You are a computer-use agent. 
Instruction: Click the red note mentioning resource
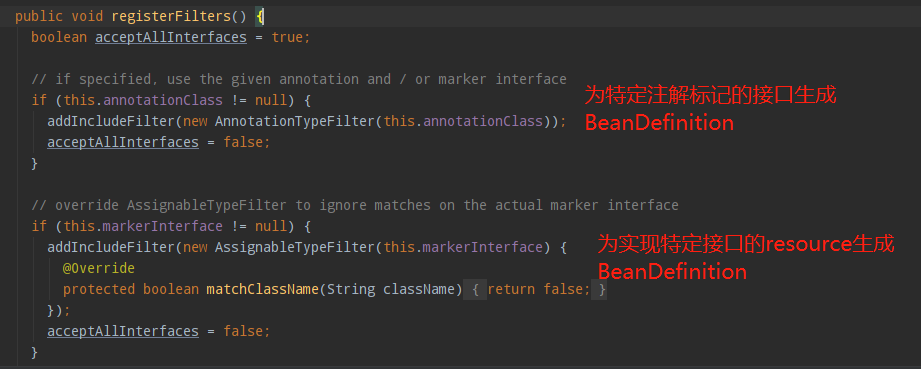click(746, 257)
